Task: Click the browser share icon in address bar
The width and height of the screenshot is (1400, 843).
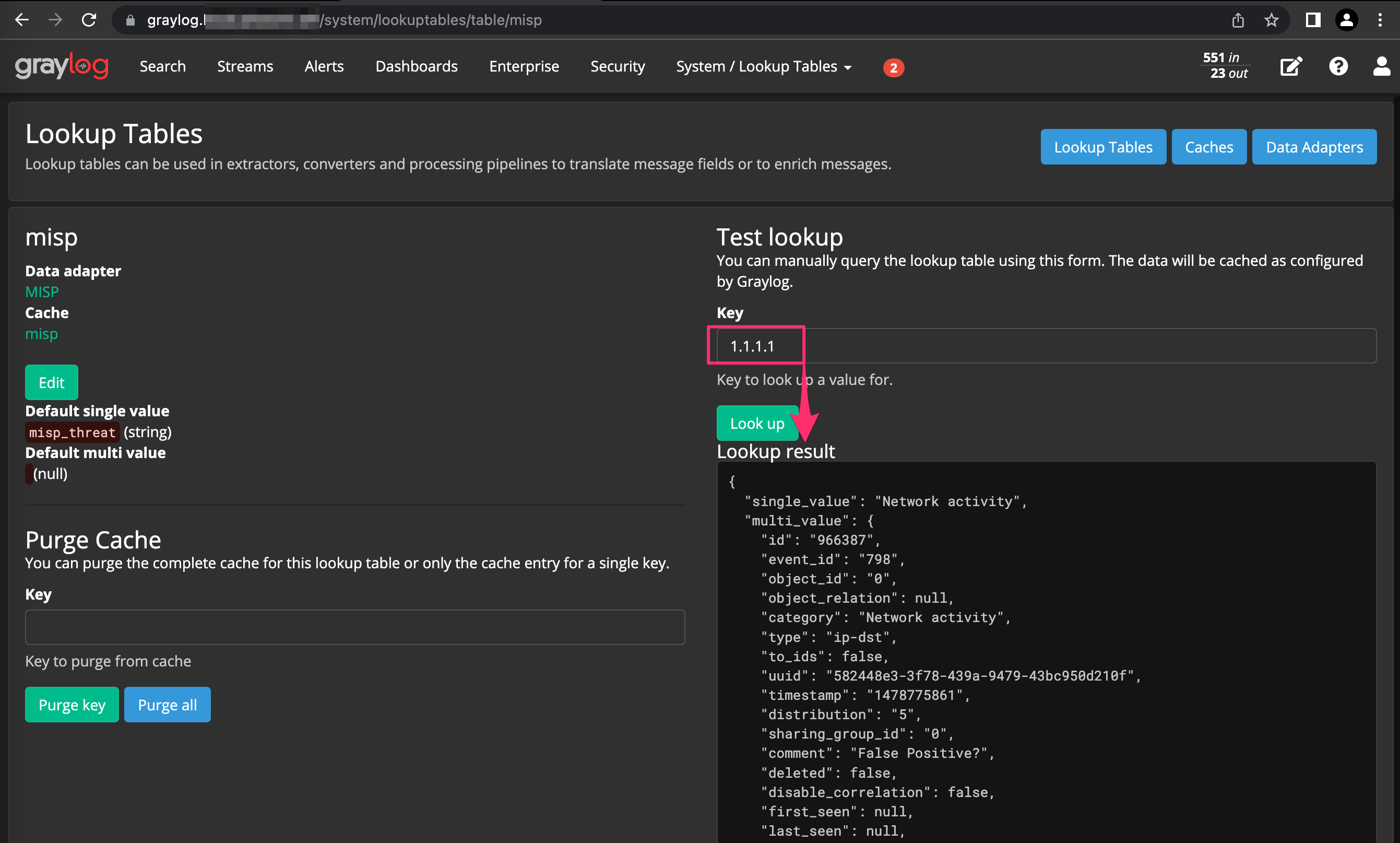Action: (1238, 20)
